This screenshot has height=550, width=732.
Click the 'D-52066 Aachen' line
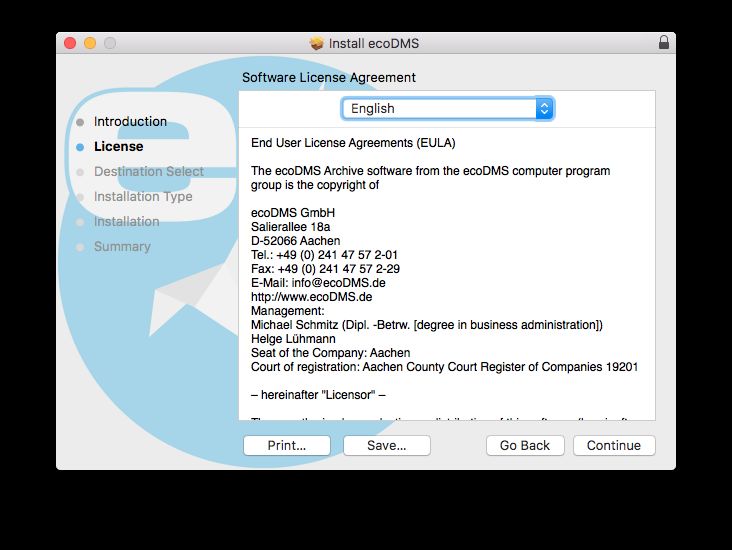point(296,241)
